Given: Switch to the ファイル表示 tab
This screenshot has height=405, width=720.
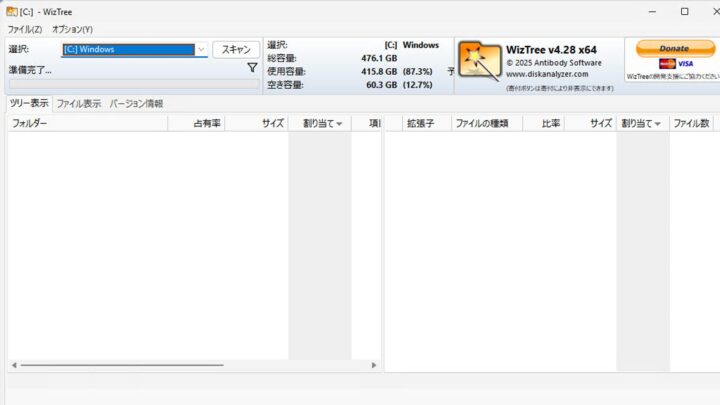Looking at the screenshot, I should coord(78,103).
